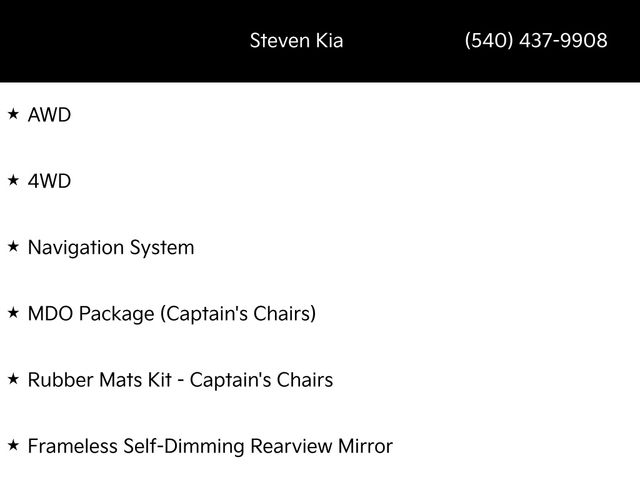This screenshot has width=640, height=480.
Task: Click the word Kia in the header
Action: coord(327,41)
